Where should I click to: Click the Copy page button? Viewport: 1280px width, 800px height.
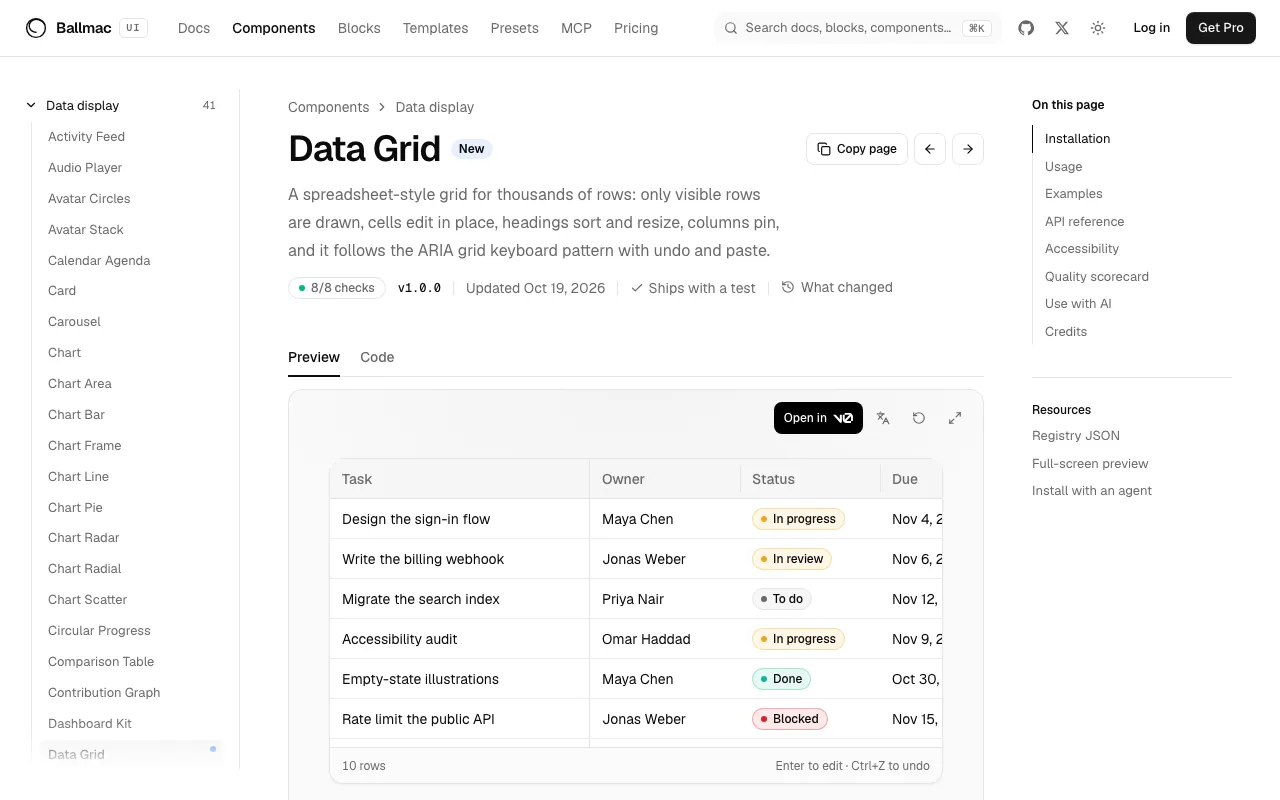coord(857,149)
